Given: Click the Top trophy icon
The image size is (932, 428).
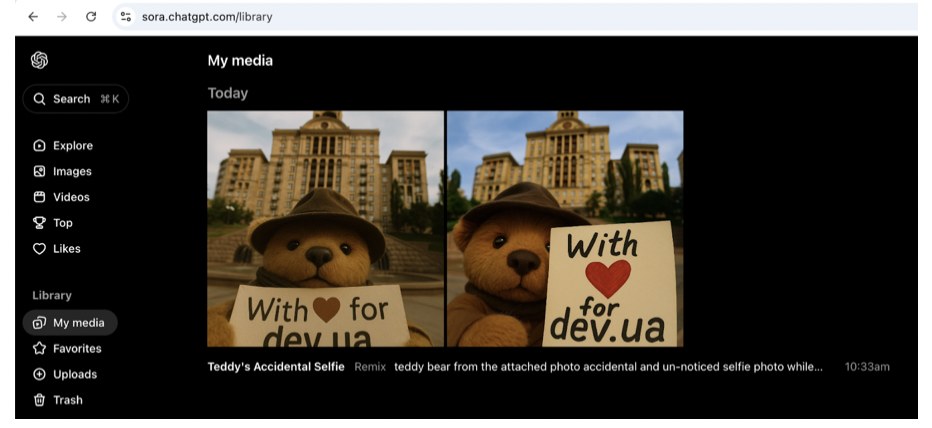Looking at the screenshot, I should click(39, 223).
